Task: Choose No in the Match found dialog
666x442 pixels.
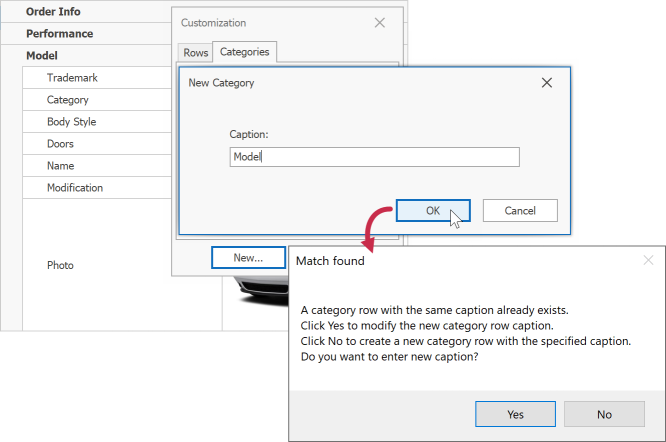Action: coord(604,414)
